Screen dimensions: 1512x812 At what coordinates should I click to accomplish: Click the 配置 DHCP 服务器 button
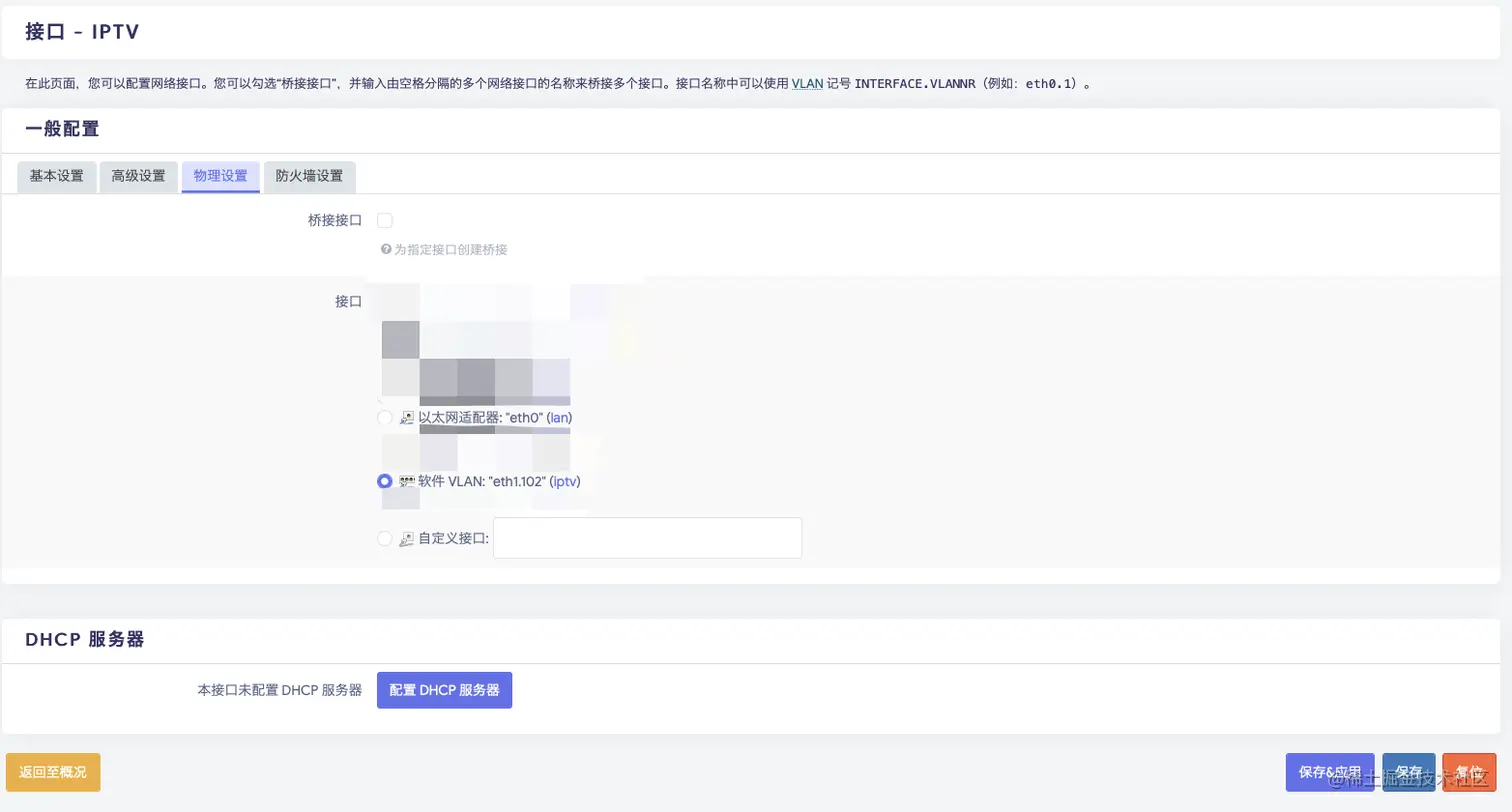click(x=444, y=690)
